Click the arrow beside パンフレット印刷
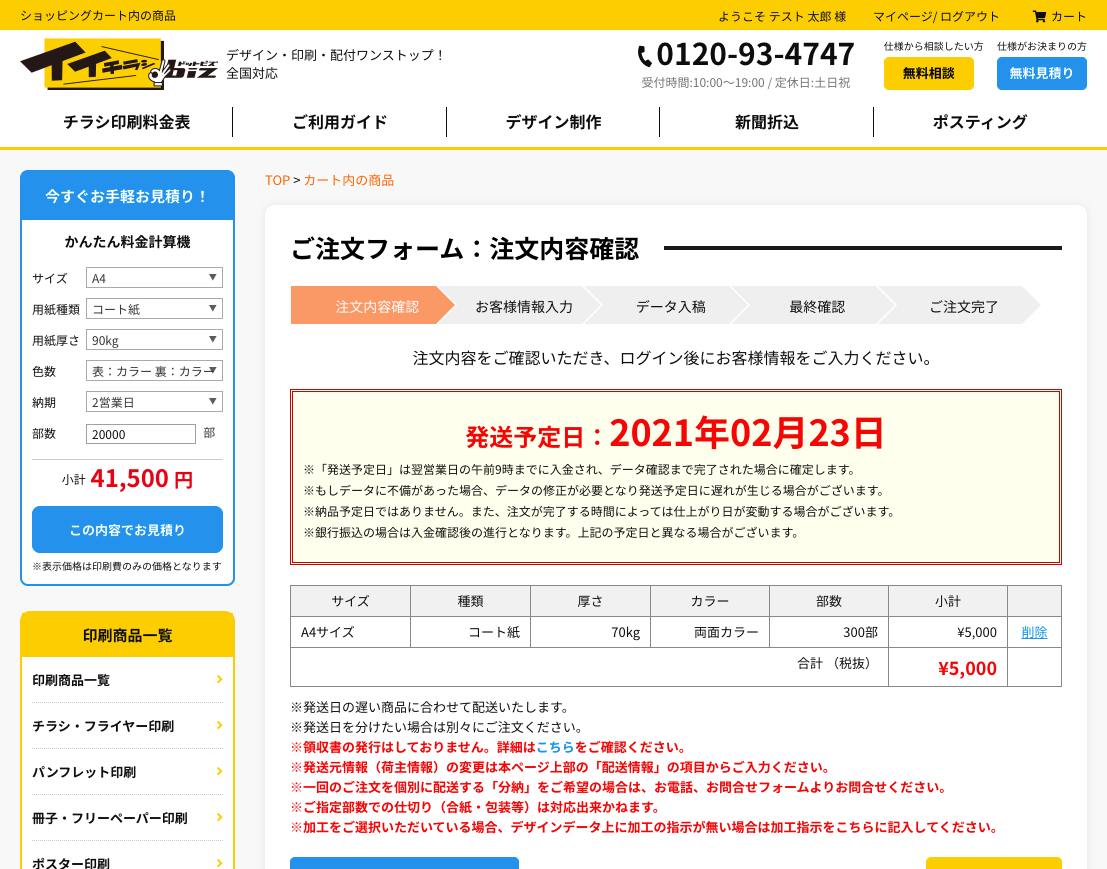 (x=219, y=772)
